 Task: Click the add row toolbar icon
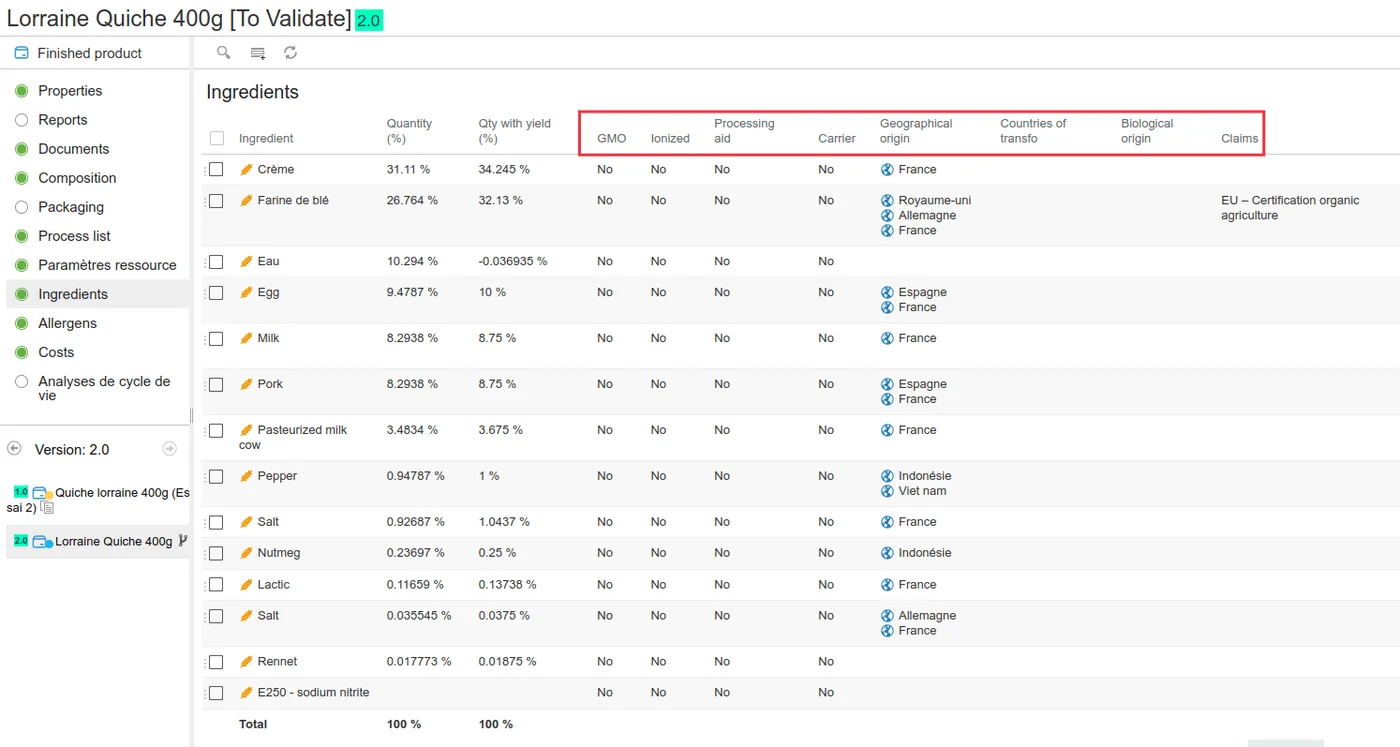258,53
